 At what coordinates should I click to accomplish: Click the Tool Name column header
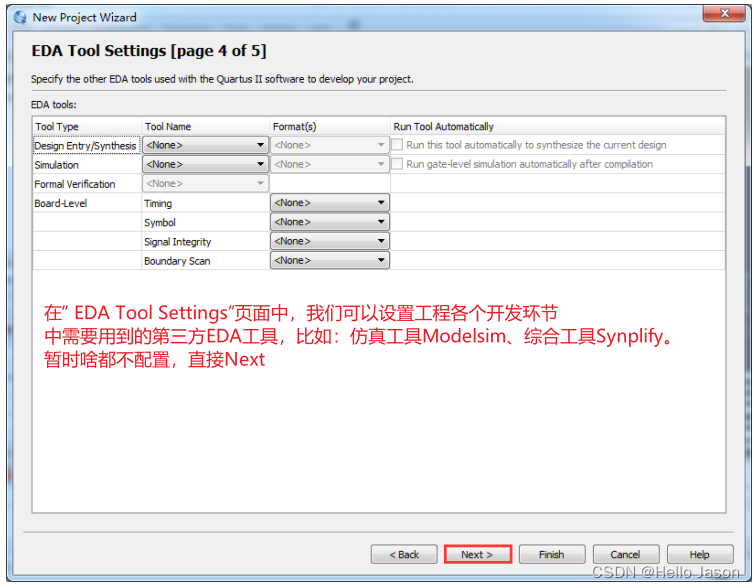pos(205,126)
